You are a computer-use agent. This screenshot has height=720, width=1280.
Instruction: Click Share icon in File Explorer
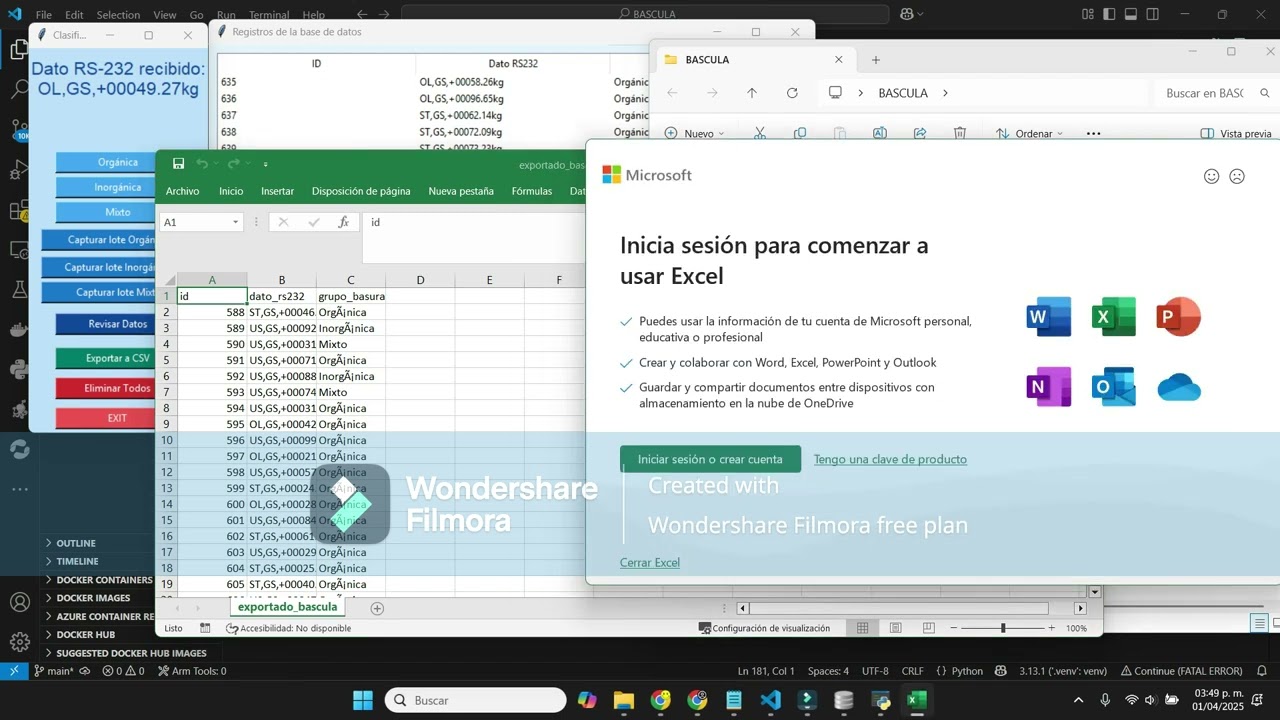pos(920,133)
